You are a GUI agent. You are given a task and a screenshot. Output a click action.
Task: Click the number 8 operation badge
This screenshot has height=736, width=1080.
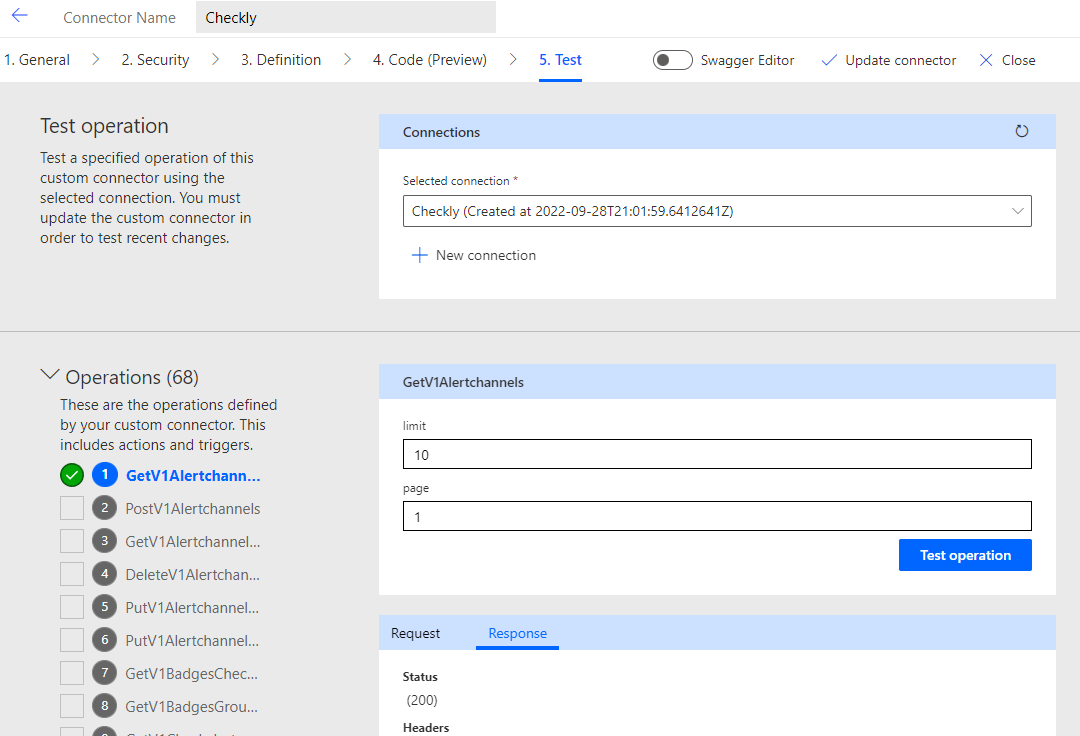pyautogui.click(x=105, y=706)
